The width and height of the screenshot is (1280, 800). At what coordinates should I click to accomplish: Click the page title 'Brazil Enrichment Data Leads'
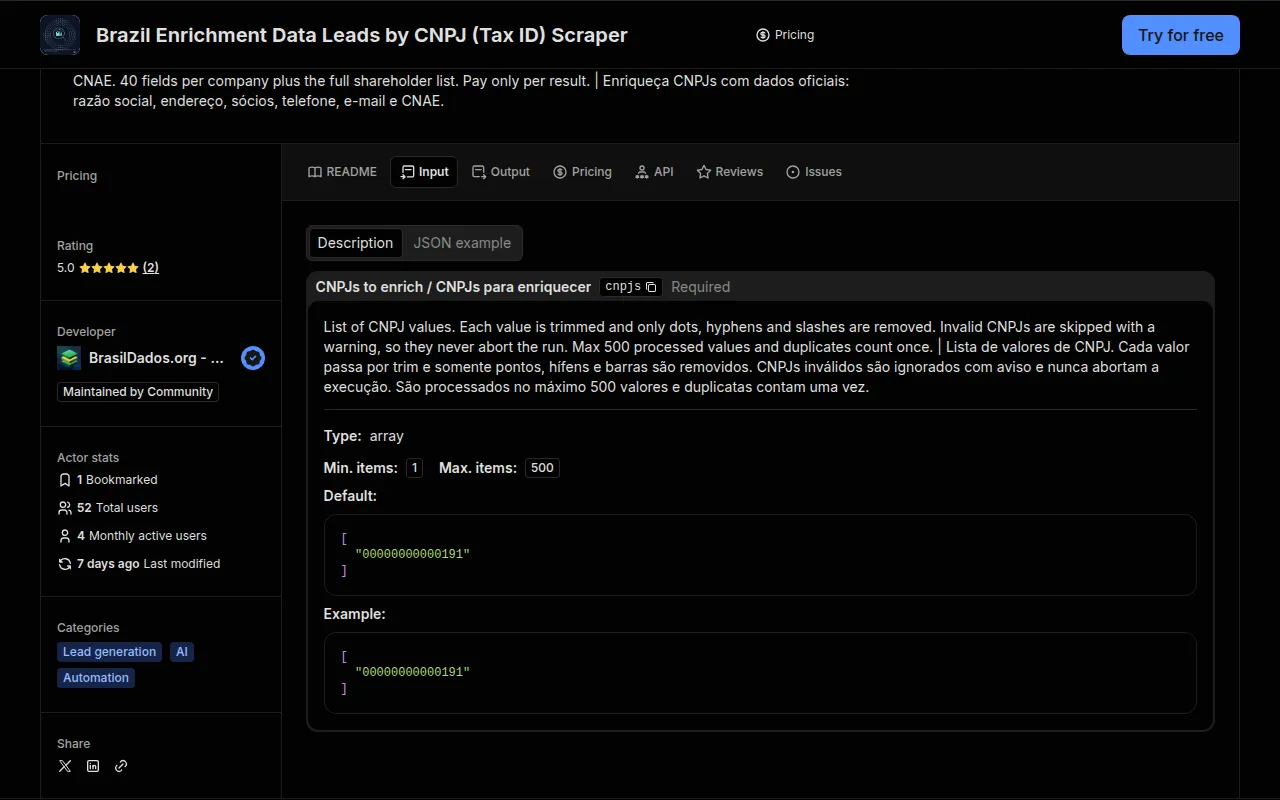[362, 35]
